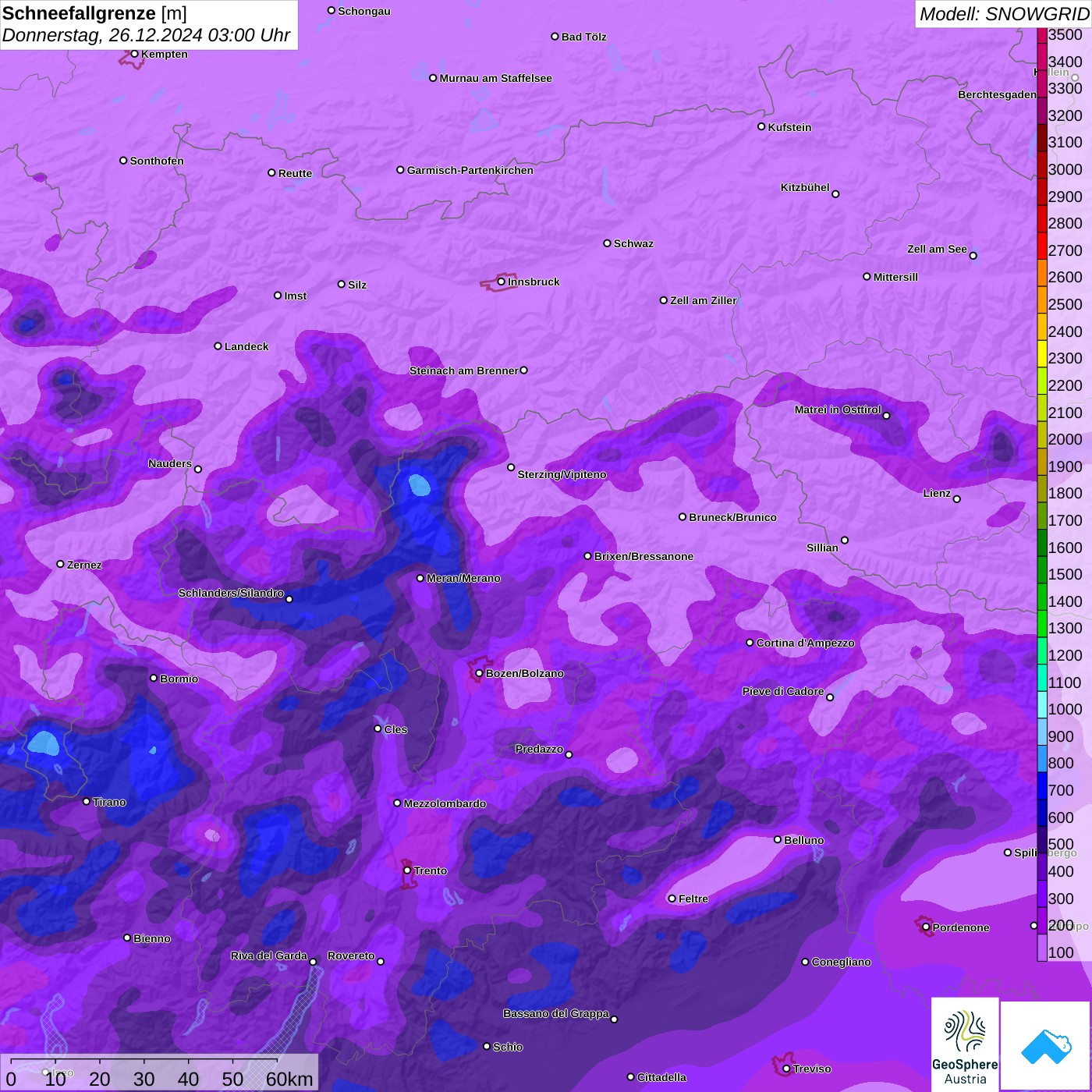Click the Murnau am Staffelsee label
This screenshot has height=1092, width=1092.
click(x=495, y=78)
